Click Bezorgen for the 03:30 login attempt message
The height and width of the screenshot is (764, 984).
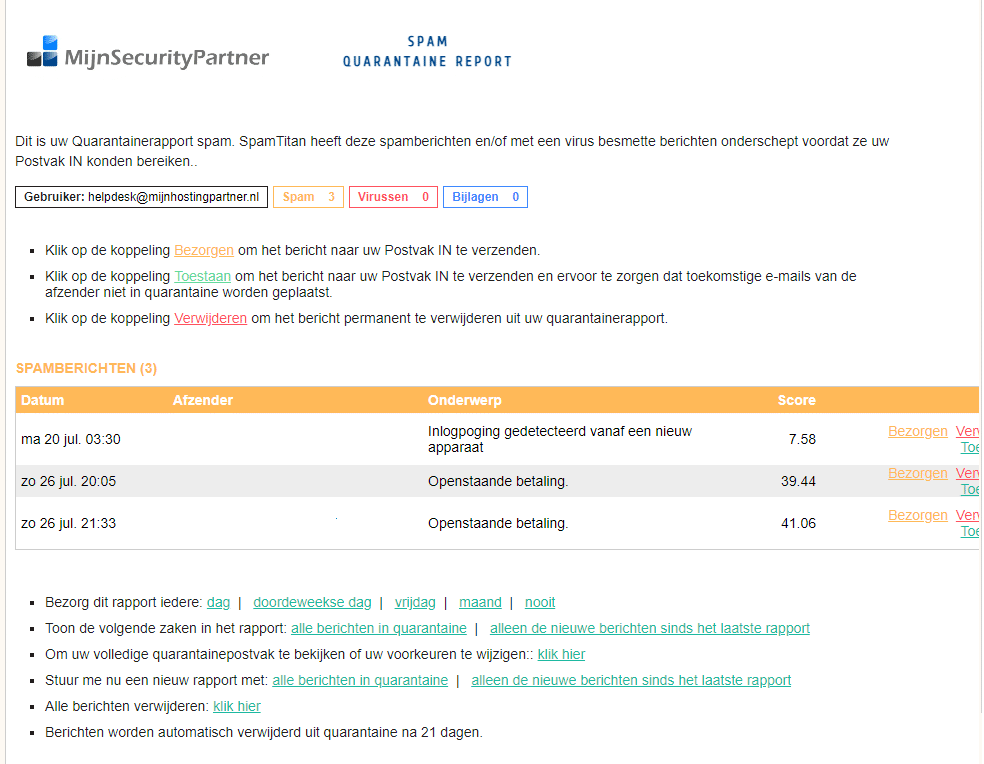click(917, 431)
